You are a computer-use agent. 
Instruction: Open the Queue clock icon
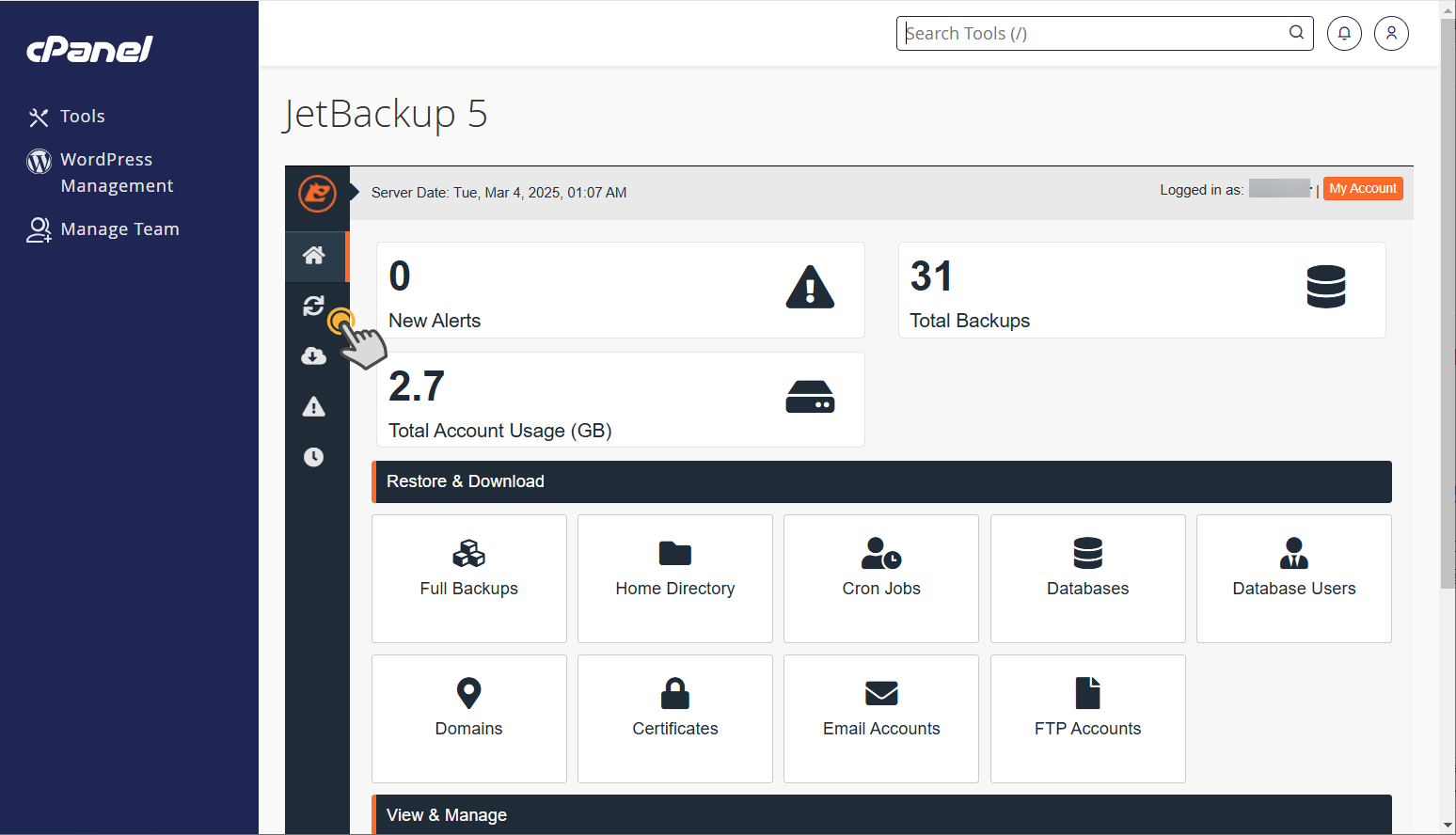(x=314, y=457)
